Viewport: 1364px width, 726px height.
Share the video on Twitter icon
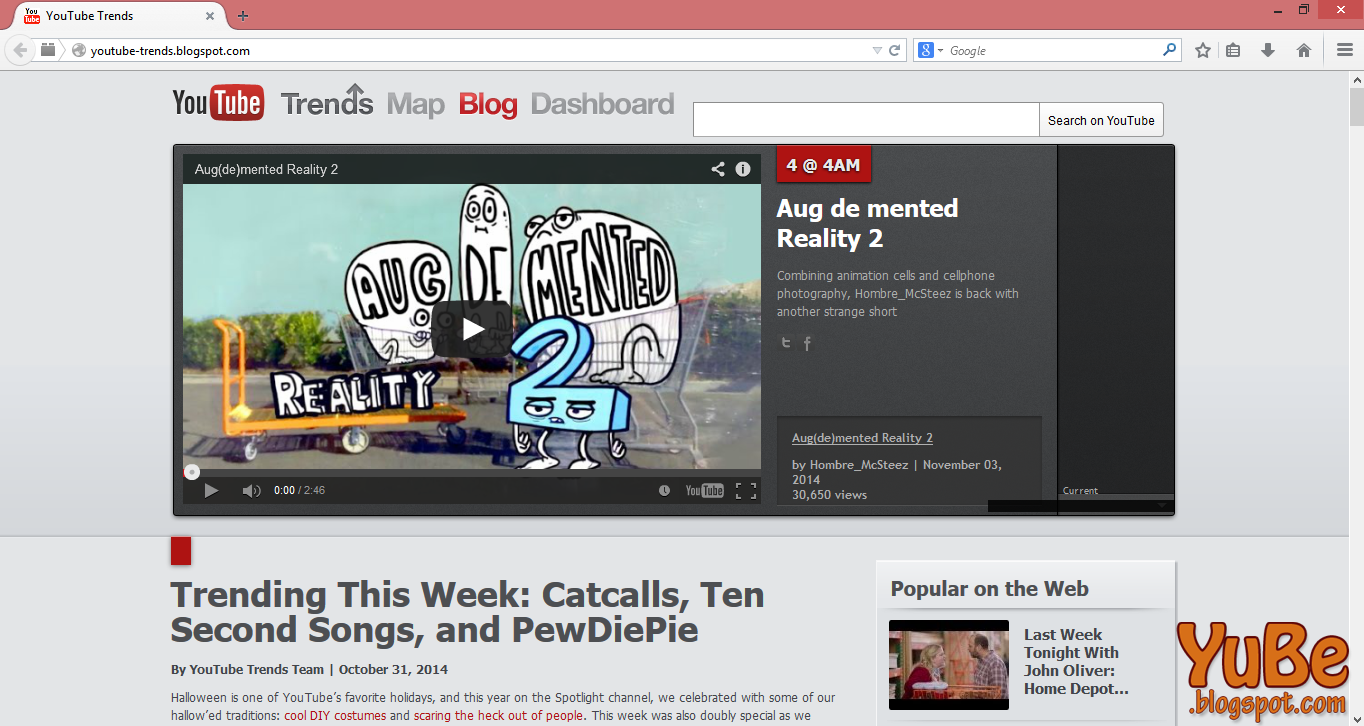786,343
